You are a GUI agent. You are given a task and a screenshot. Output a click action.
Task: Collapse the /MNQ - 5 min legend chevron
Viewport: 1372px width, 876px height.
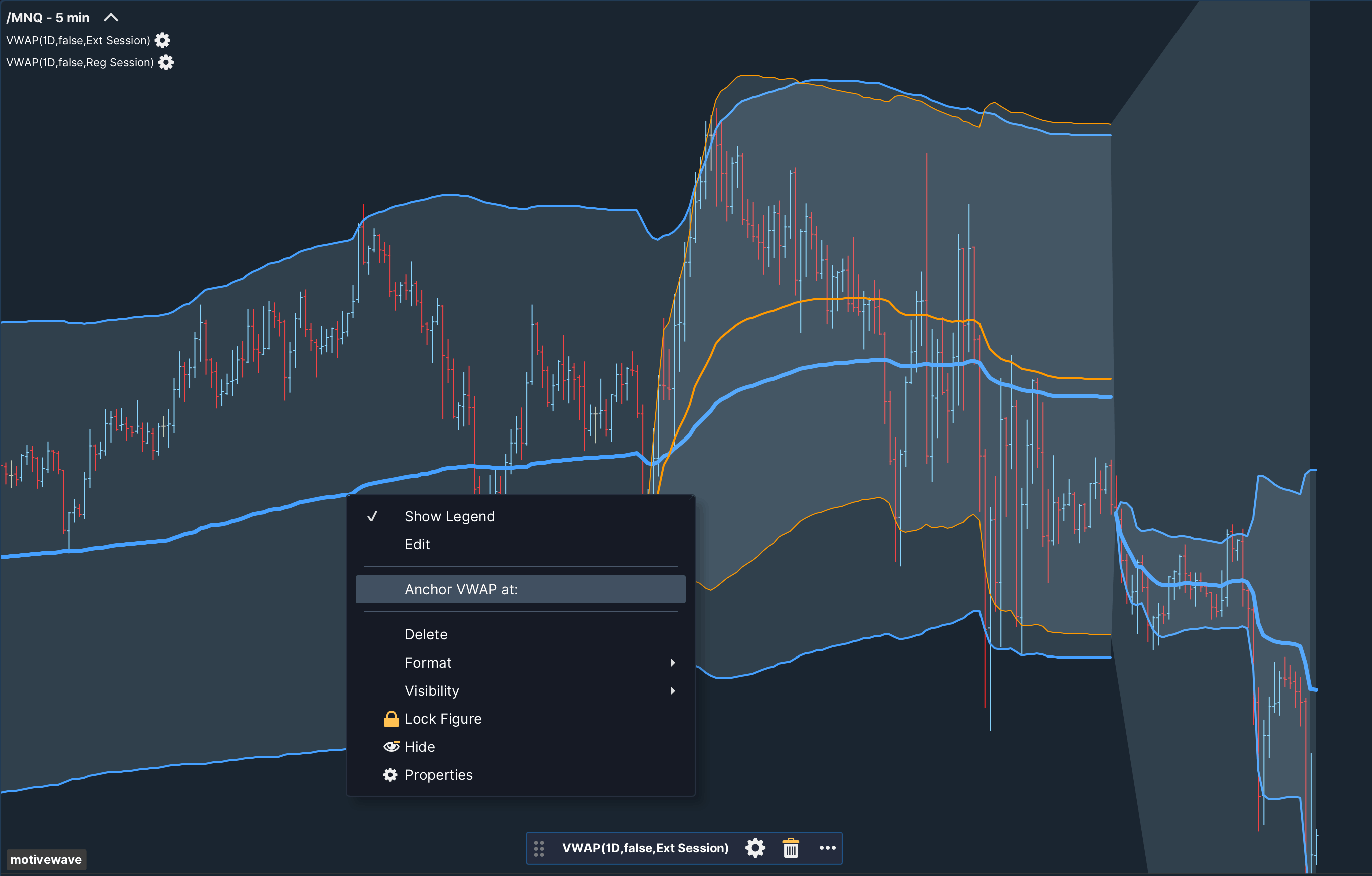111,17
